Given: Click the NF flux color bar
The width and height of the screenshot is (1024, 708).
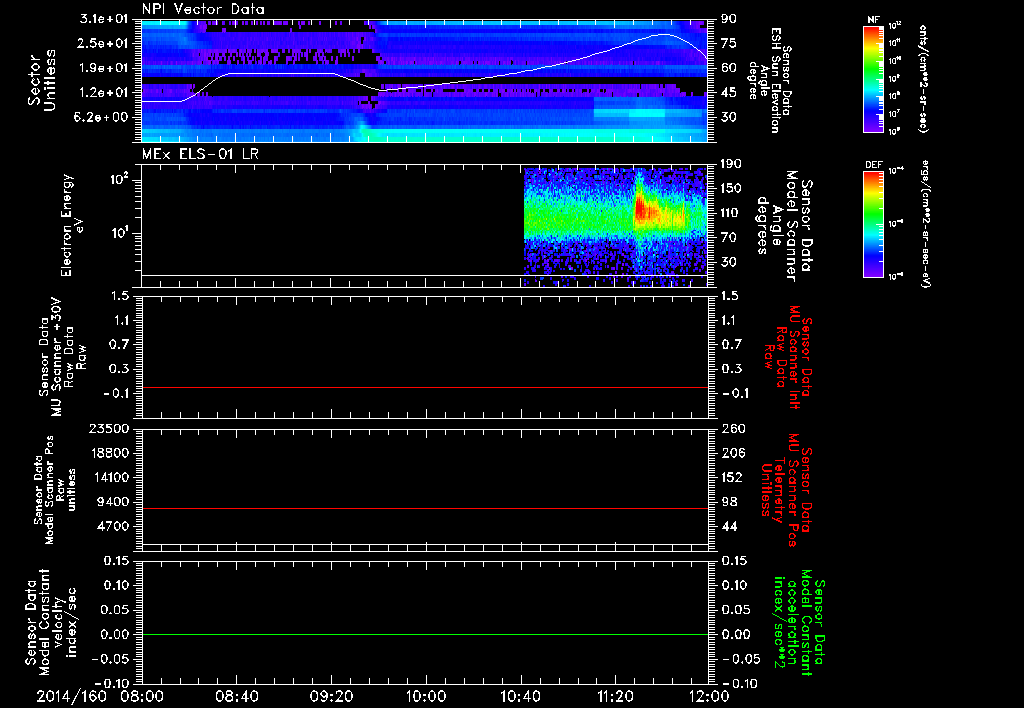Looking at the screenshot, I should click(873, 79).
